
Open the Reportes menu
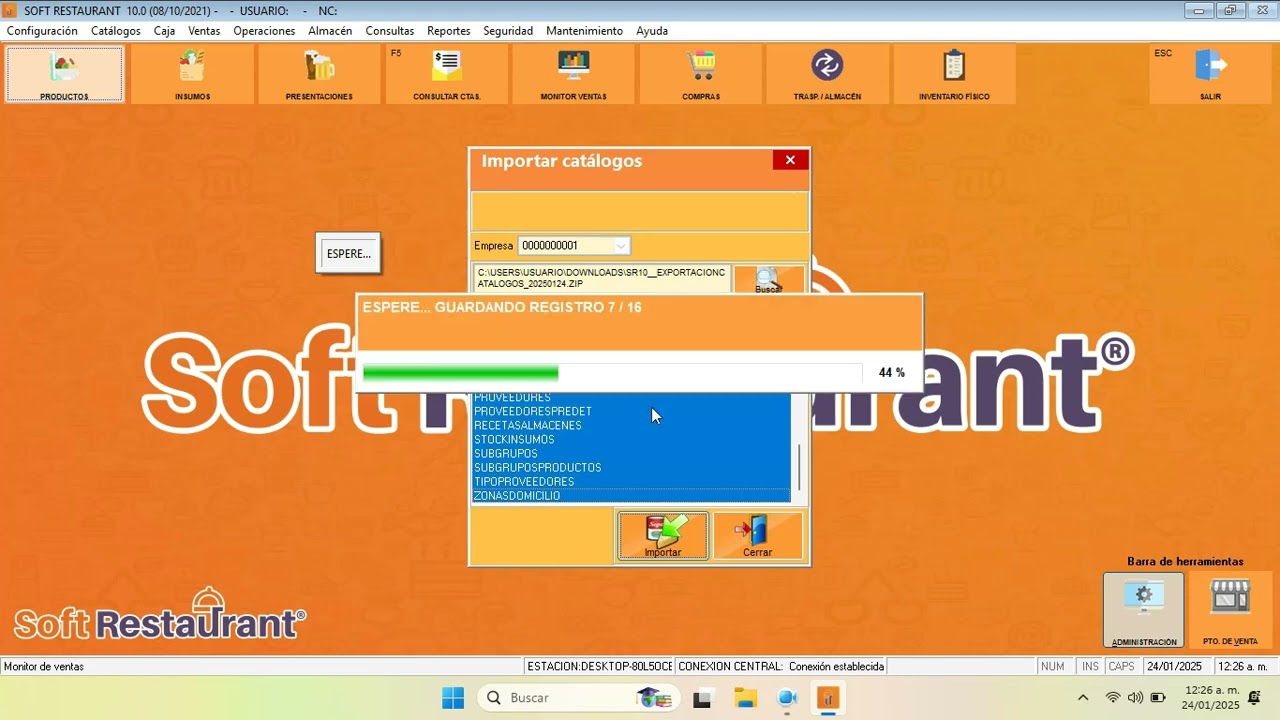coord(448,31)
